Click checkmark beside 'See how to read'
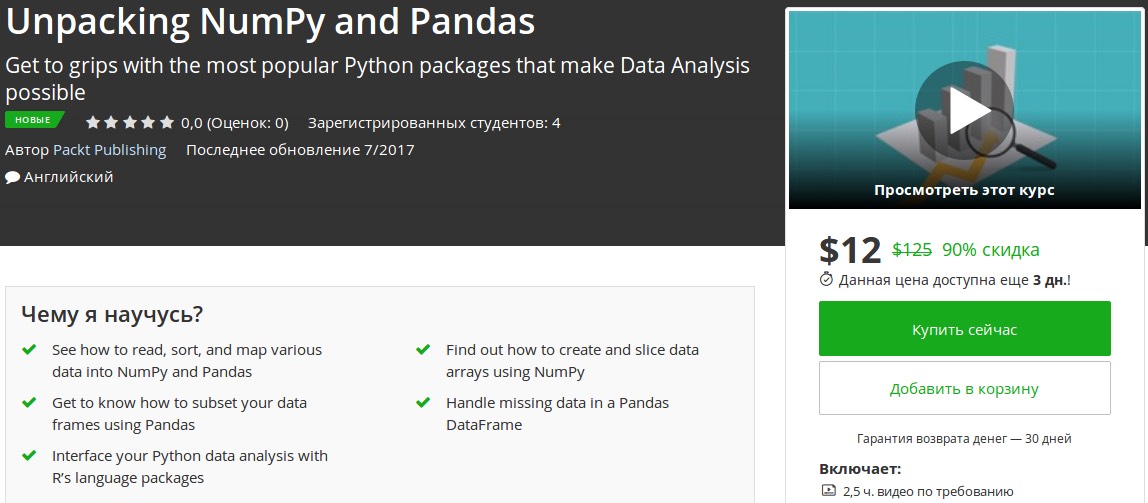 28,351
